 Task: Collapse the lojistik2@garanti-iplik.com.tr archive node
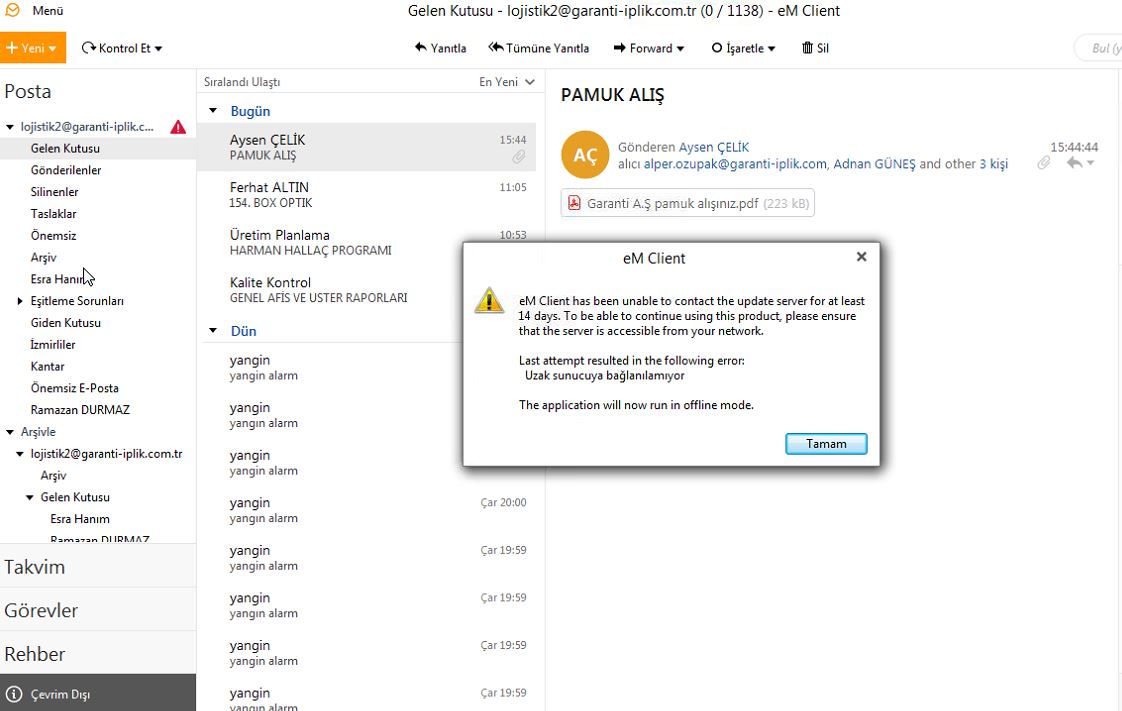pos(20,453)
